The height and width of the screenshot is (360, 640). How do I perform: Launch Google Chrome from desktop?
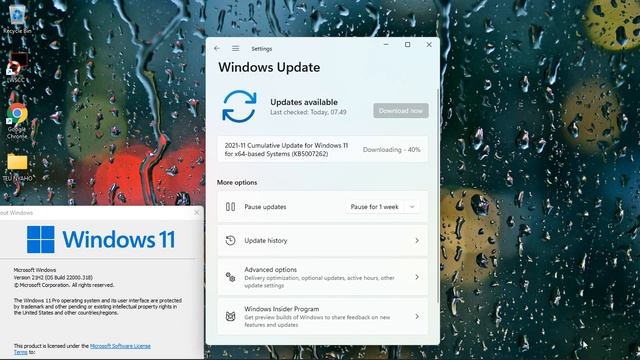point(17,121)
